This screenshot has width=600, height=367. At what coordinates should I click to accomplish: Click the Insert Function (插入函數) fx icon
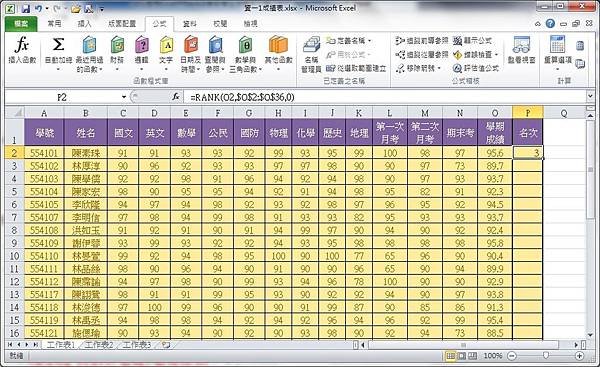point(22,45)
